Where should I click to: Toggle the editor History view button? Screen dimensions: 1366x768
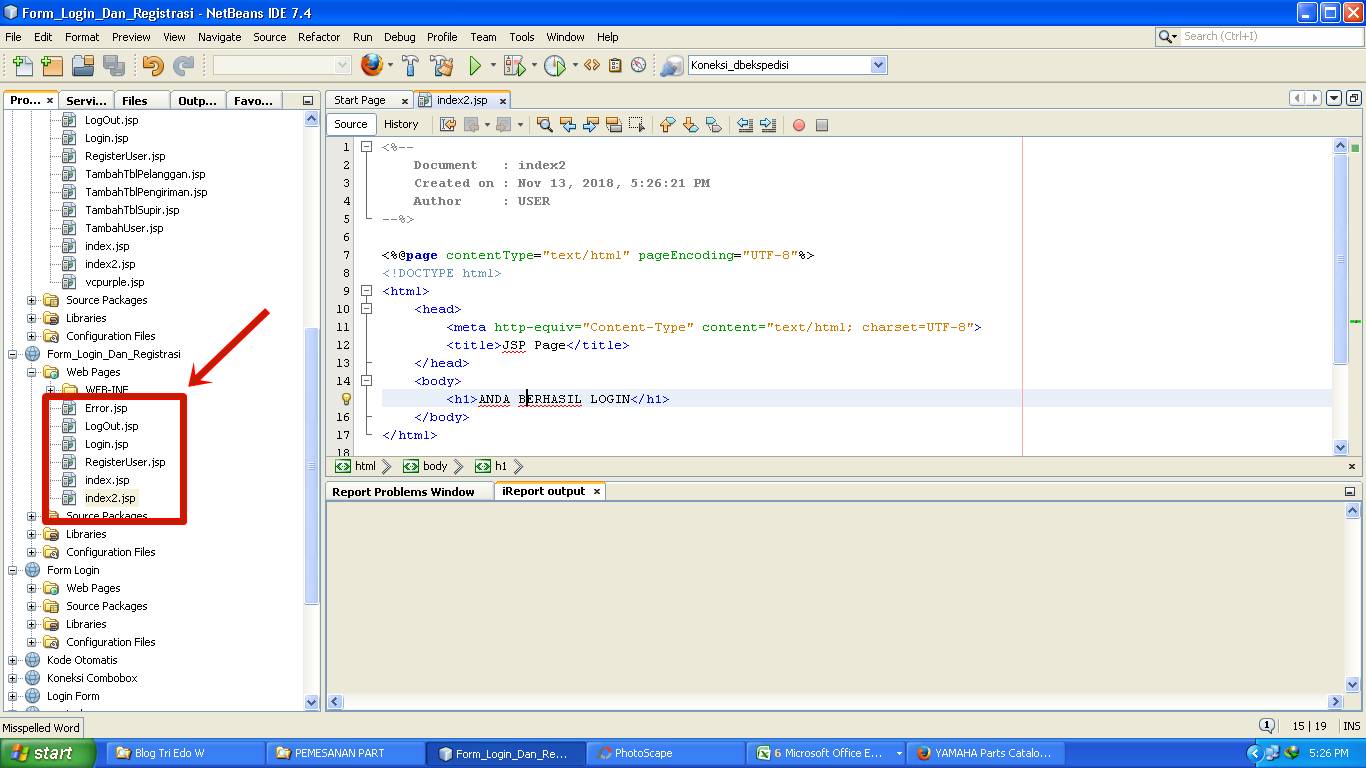[x=401, y=124]
